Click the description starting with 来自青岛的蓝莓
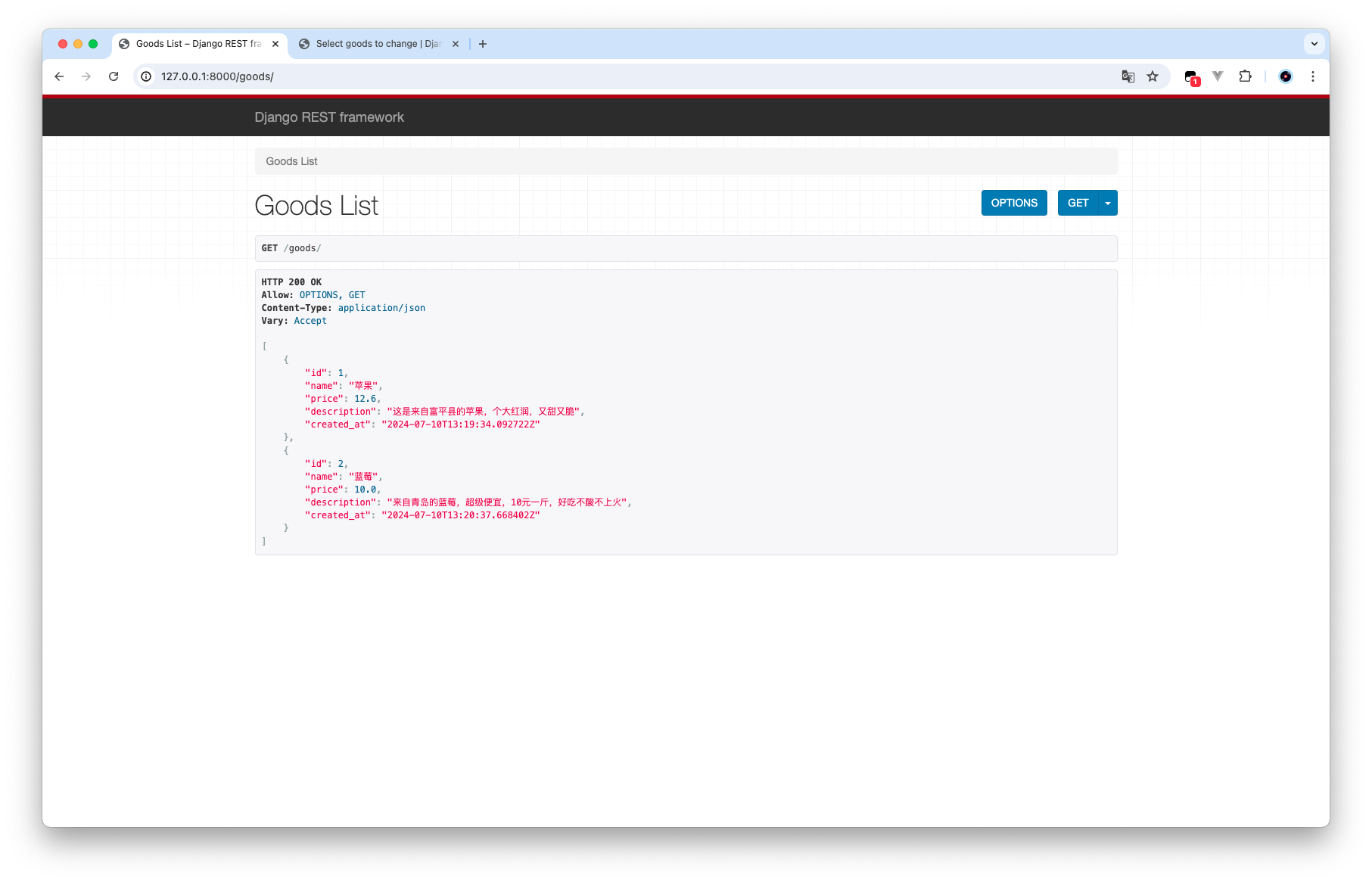The image size is (1372, 883). point(507,502)
